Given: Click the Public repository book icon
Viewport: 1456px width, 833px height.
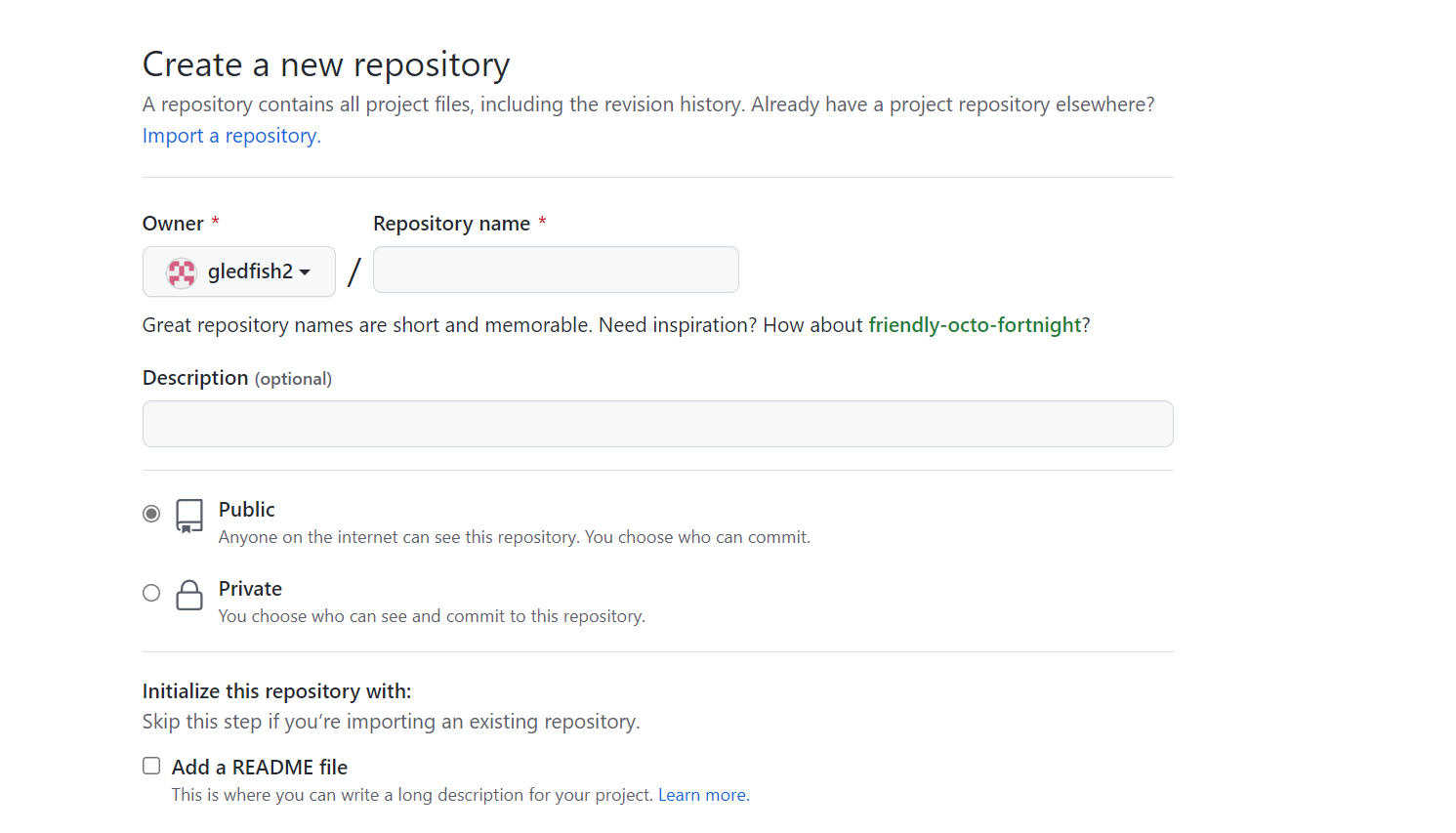Looking at the screenshot, I should coord(189,516).
